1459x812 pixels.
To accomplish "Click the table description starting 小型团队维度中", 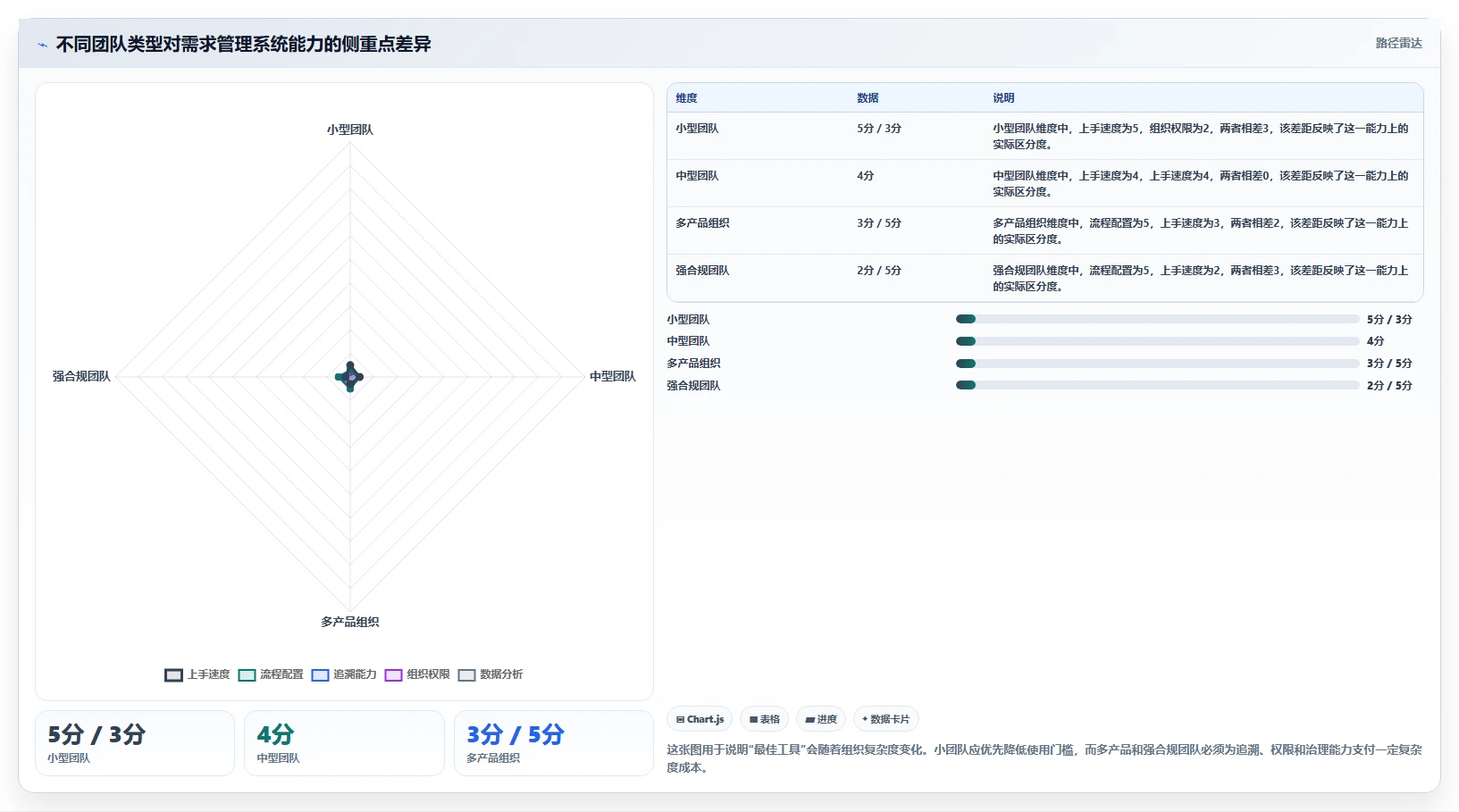I will 1201,137.
